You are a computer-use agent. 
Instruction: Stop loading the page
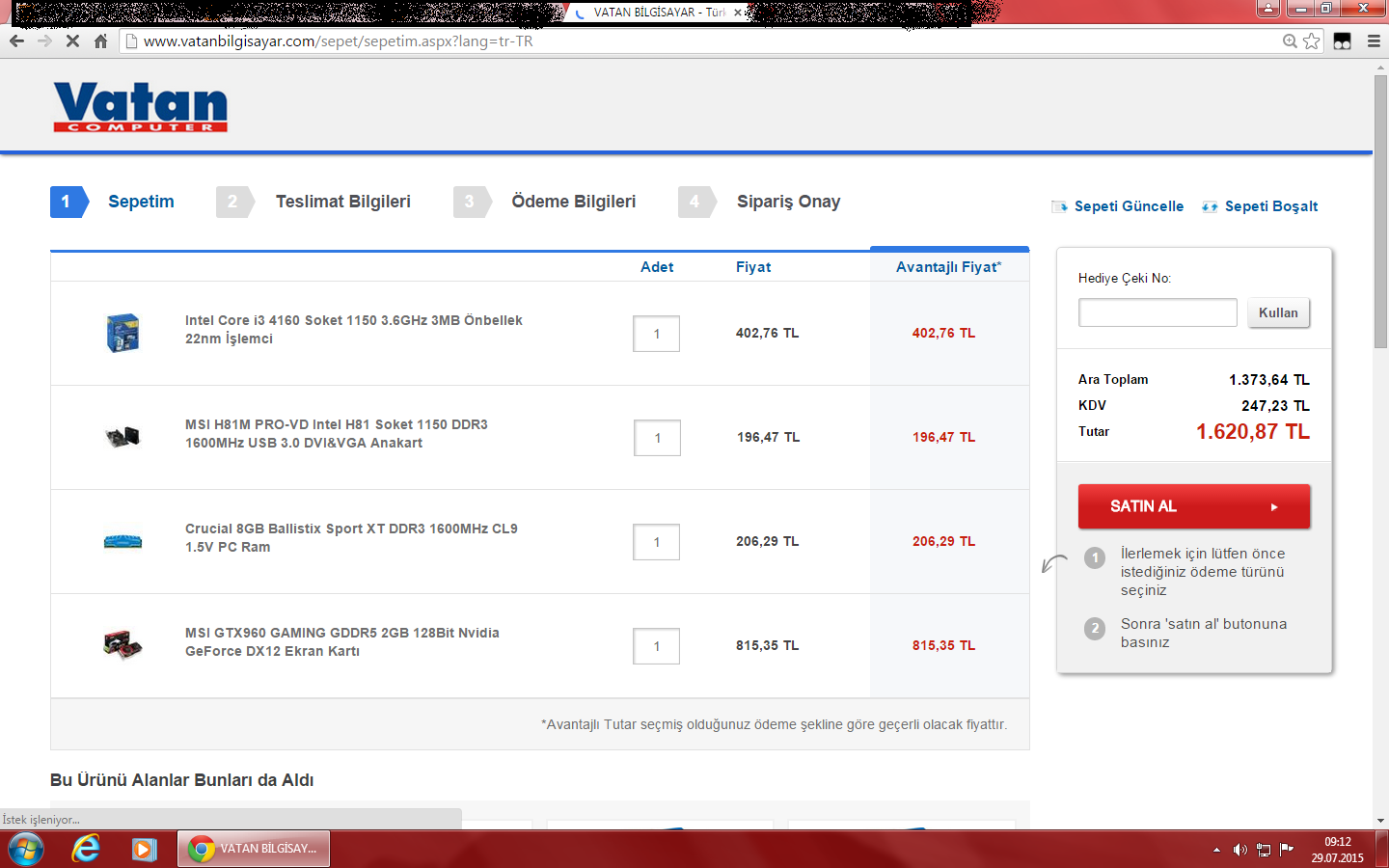click(x=72, y=41)
